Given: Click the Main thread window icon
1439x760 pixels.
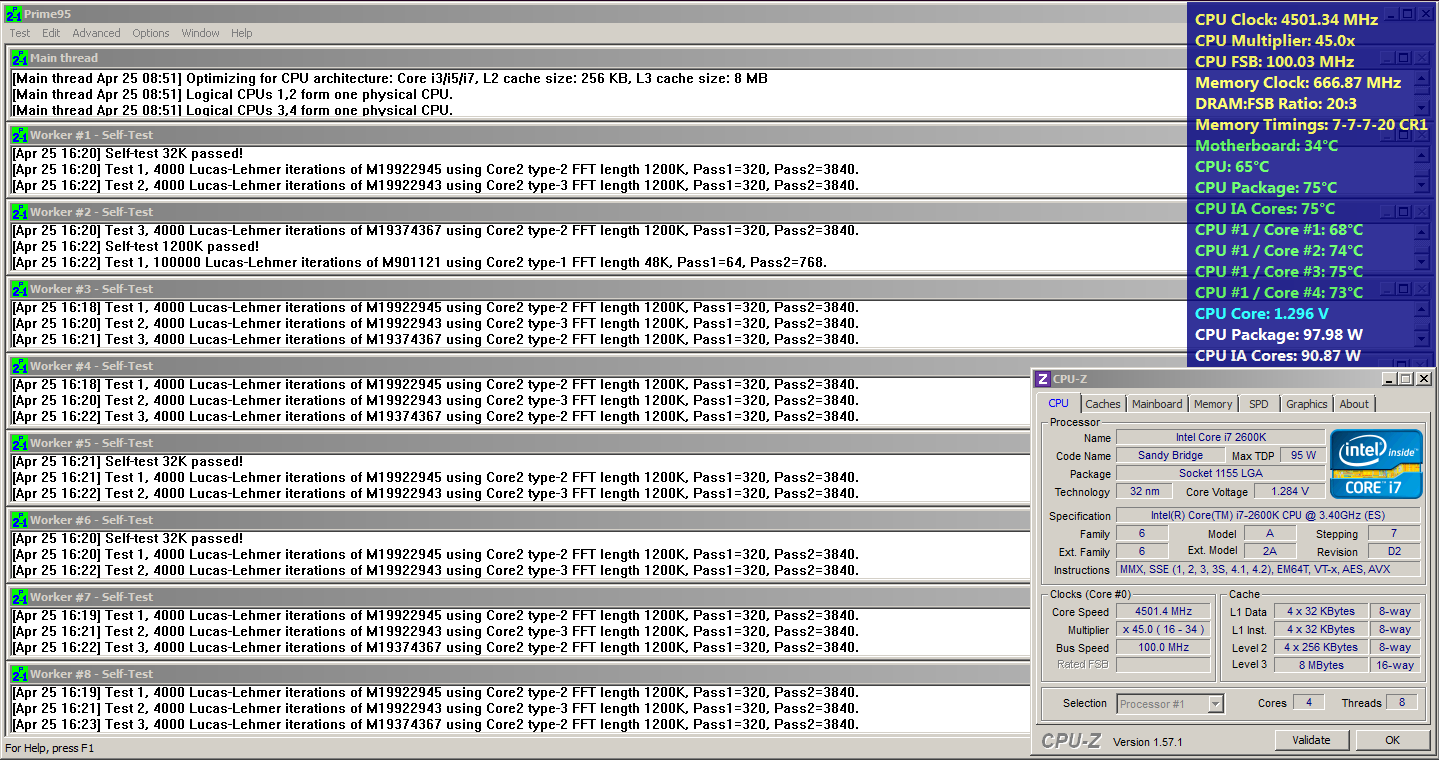Looking at the screenshot, I should point(18,59).
